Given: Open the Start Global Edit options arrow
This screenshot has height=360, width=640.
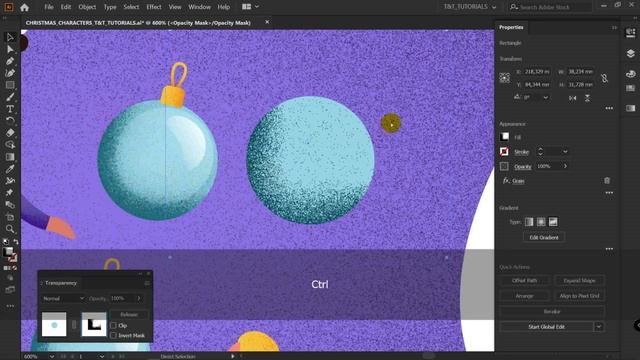Looking at the screenshot, I should pyautogui.click(x=599, y=327).
